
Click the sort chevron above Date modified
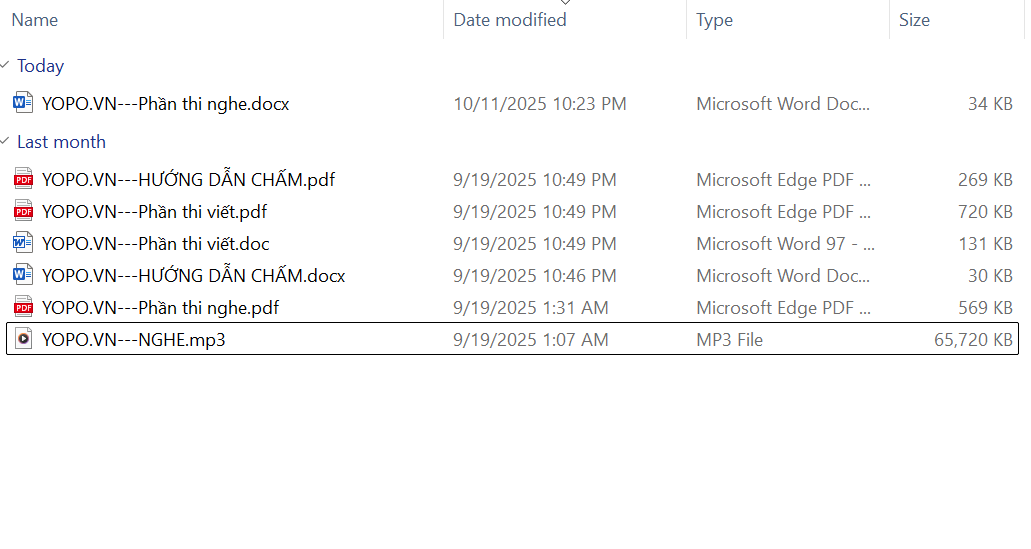click(x=565, y=3)
